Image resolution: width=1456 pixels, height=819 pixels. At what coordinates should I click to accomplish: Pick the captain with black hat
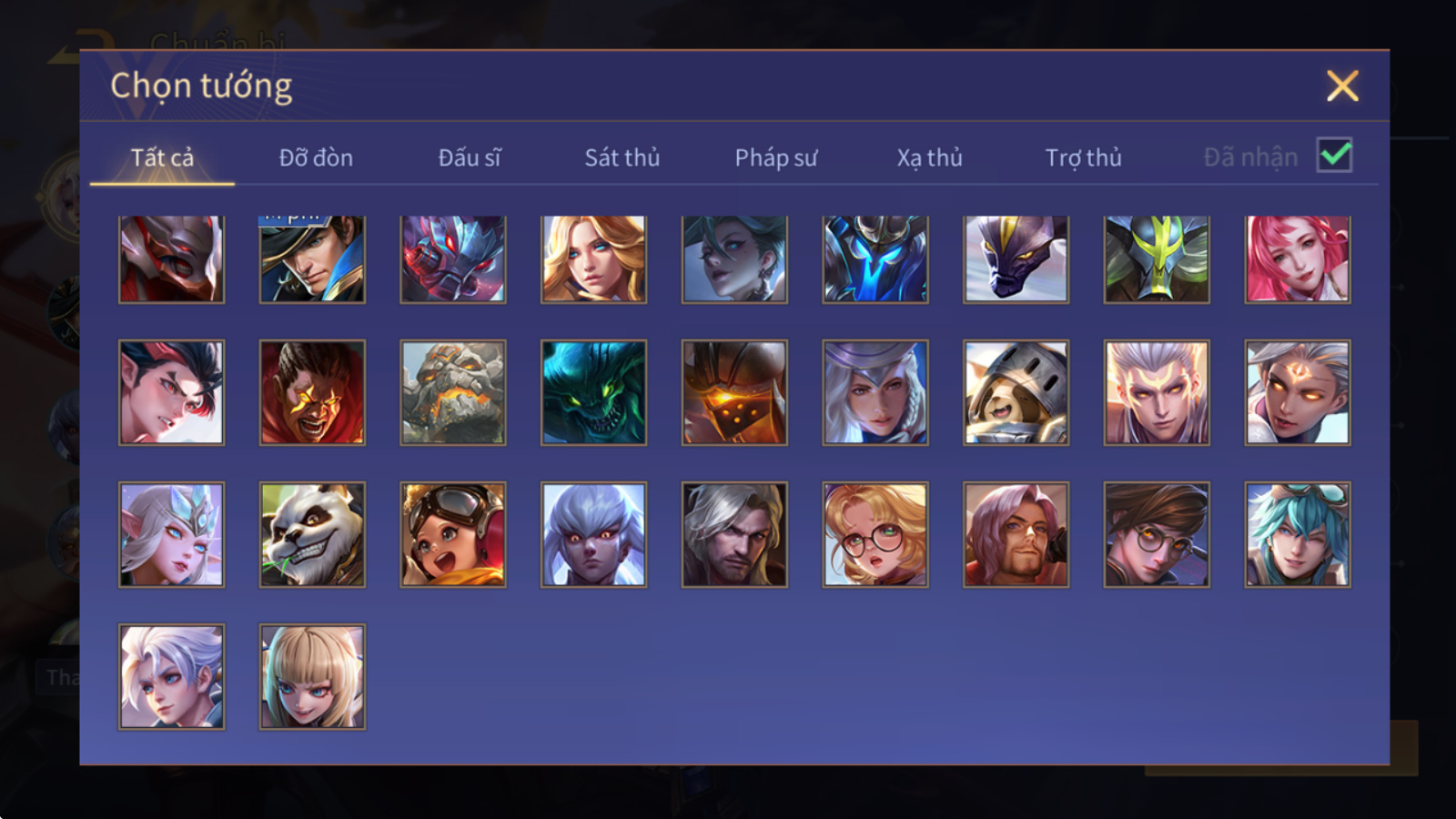pyautogui.click(x=312, y=259)
